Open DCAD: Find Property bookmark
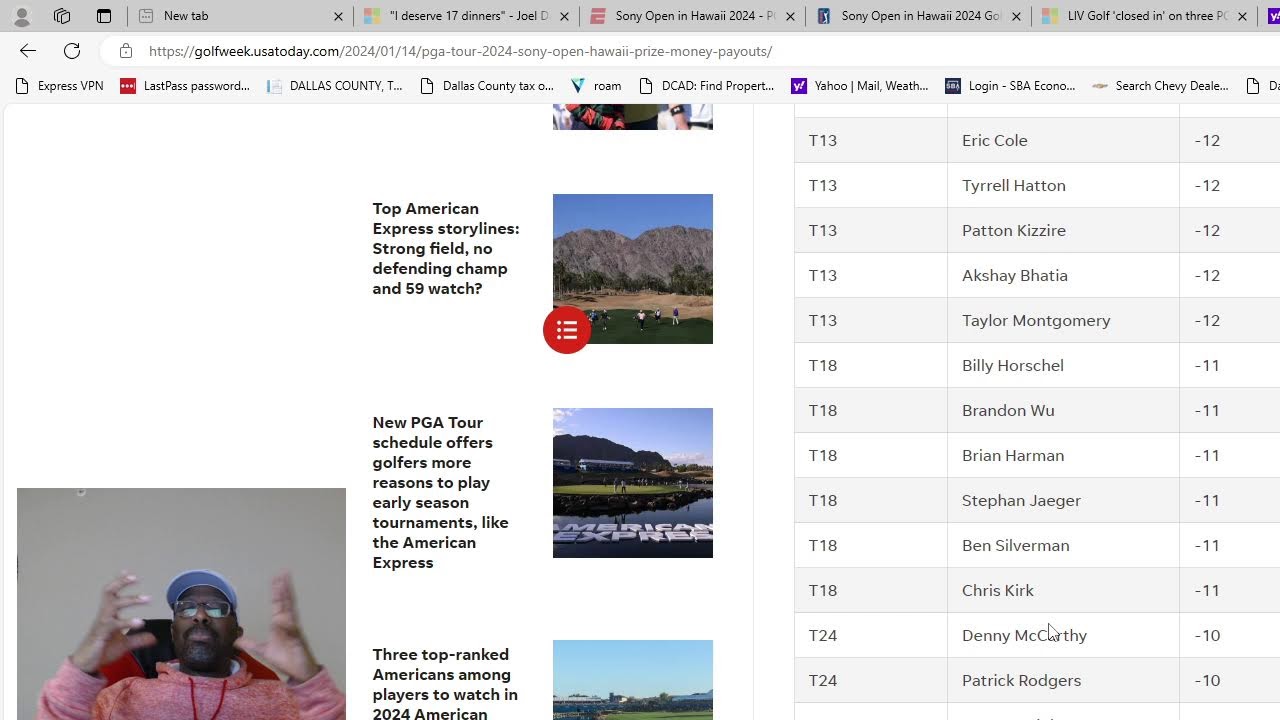The width and height of the screenshot is (1280, 720). (707, 86)
